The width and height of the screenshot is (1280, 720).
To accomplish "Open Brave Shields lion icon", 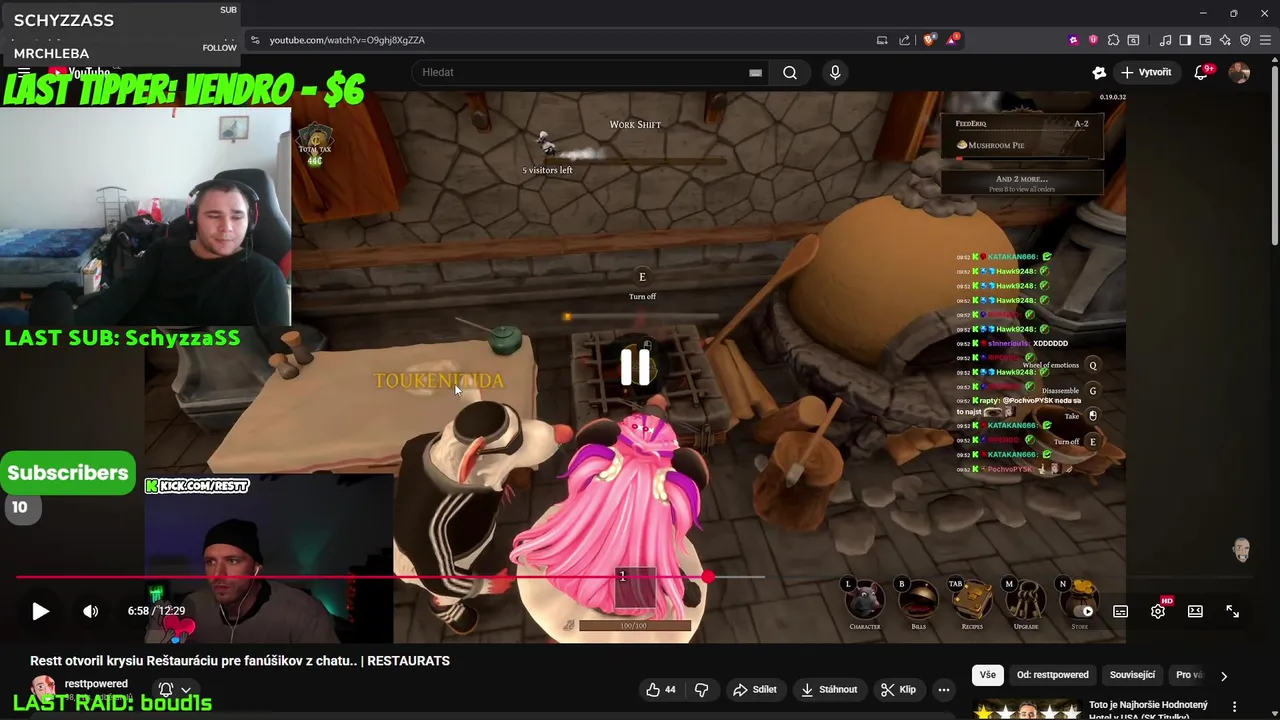I will point(930,40).
